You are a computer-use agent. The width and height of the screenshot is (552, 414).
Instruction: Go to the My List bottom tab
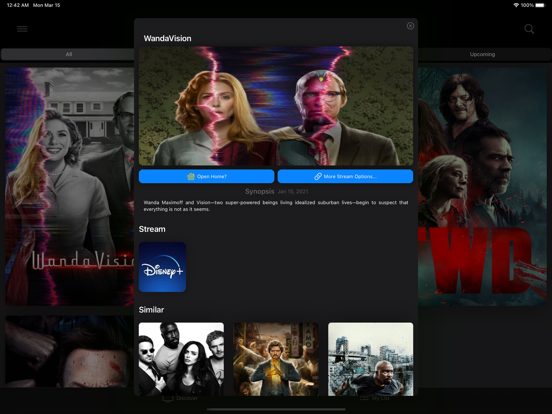375,398
